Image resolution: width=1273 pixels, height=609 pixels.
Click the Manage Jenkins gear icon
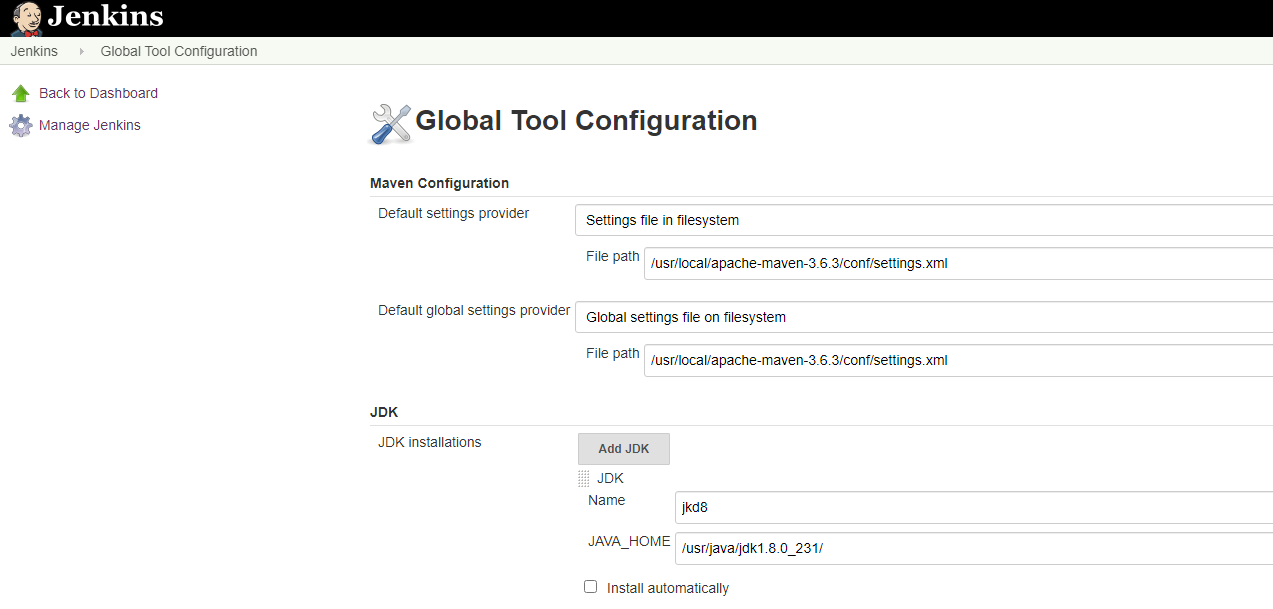21,126
